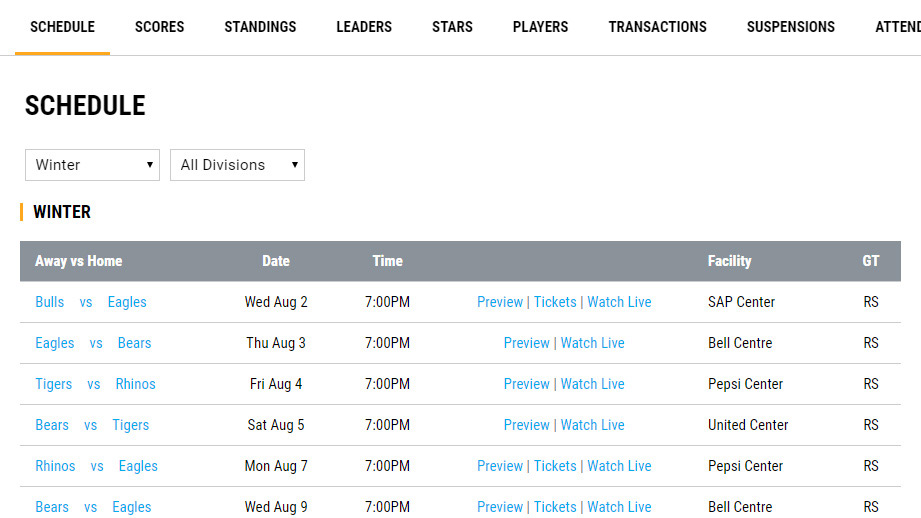Screen dimensions: 921x518
Task: Open the Winter season dropdown
Action: 92,165
